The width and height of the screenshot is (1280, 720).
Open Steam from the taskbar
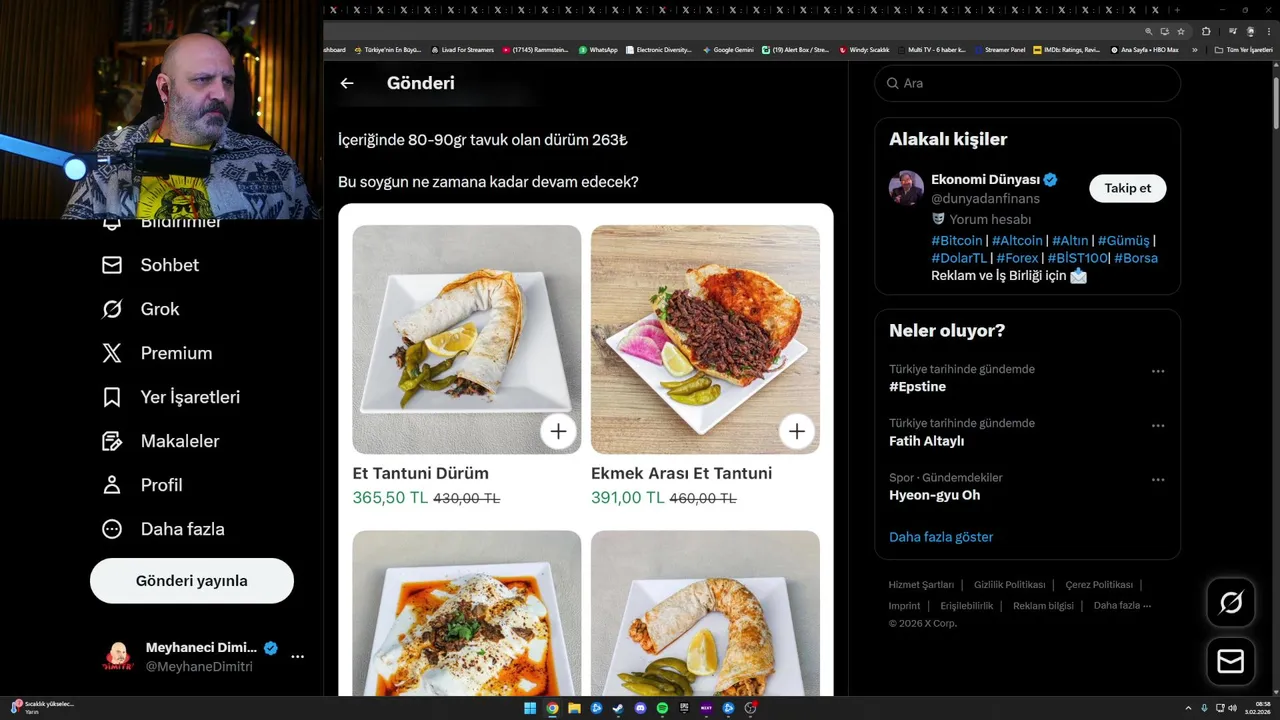618,708
